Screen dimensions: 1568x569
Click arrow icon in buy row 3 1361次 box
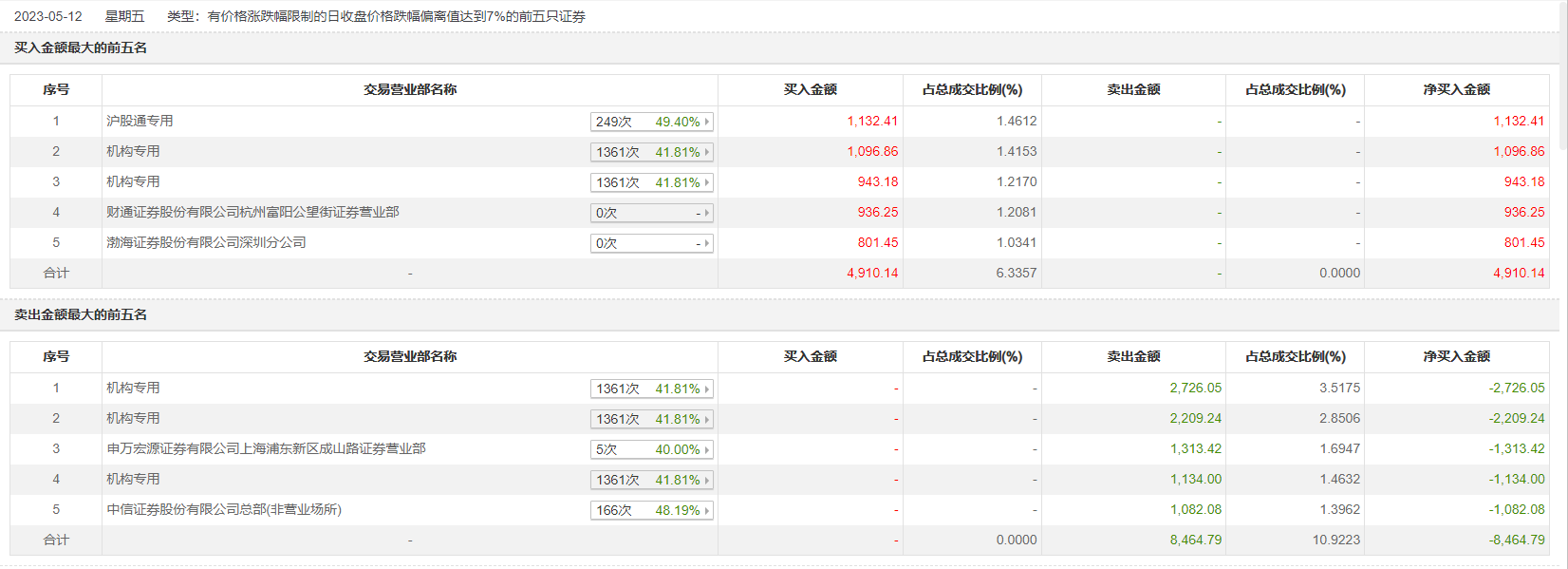[707, 182]
